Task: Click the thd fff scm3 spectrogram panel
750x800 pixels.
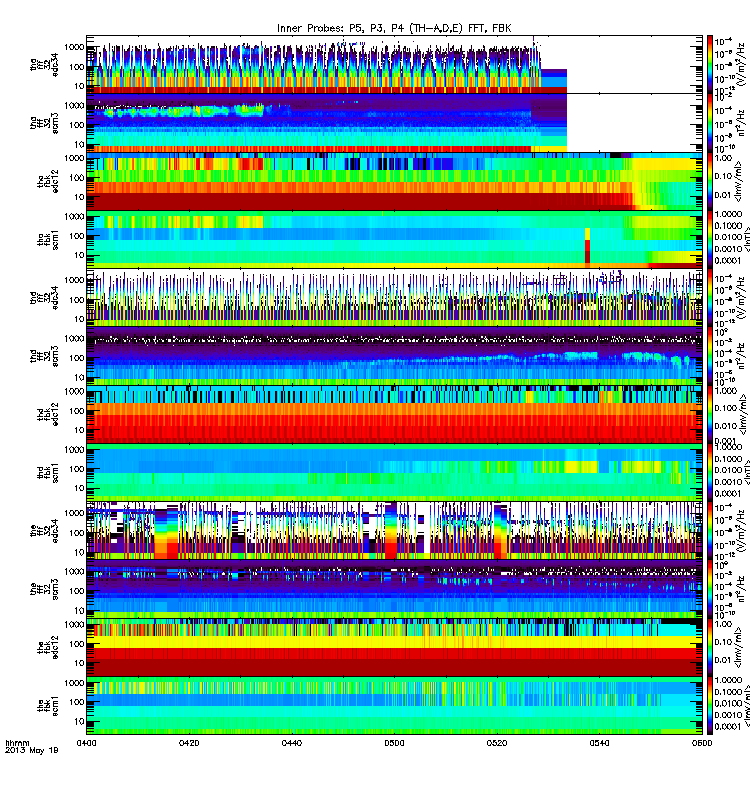Action: click(394, 356)
